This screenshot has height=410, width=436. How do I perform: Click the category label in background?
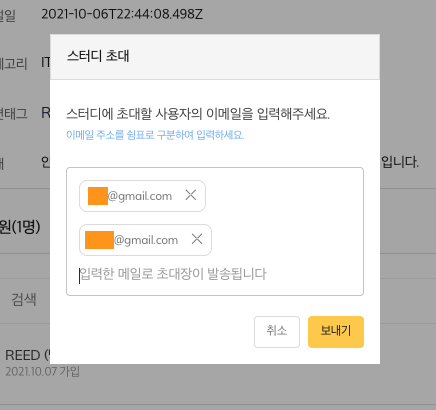[13, 63]
